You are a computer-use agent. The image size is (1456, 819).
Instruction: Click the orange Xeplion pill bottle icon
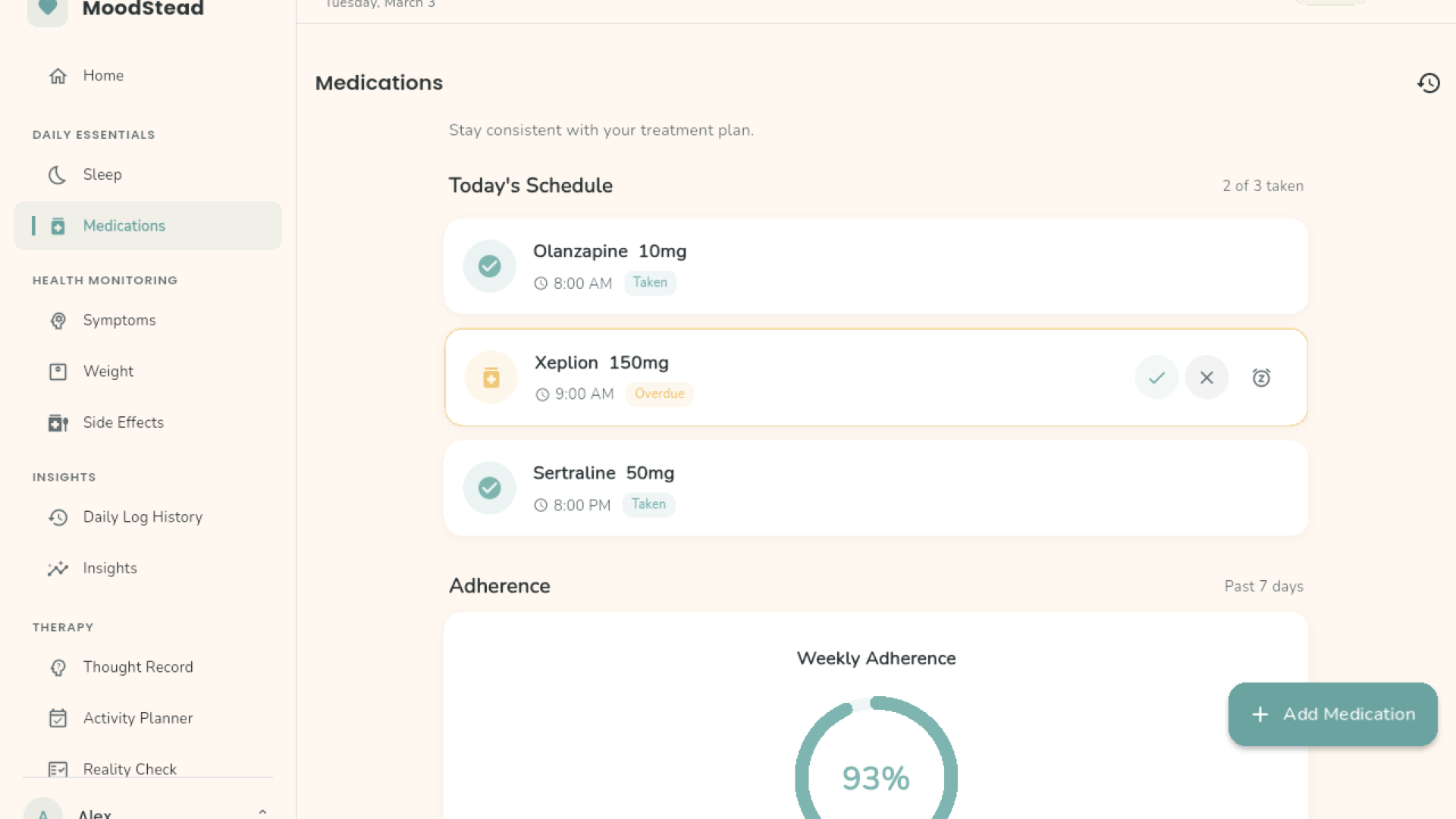coord(491,378)
